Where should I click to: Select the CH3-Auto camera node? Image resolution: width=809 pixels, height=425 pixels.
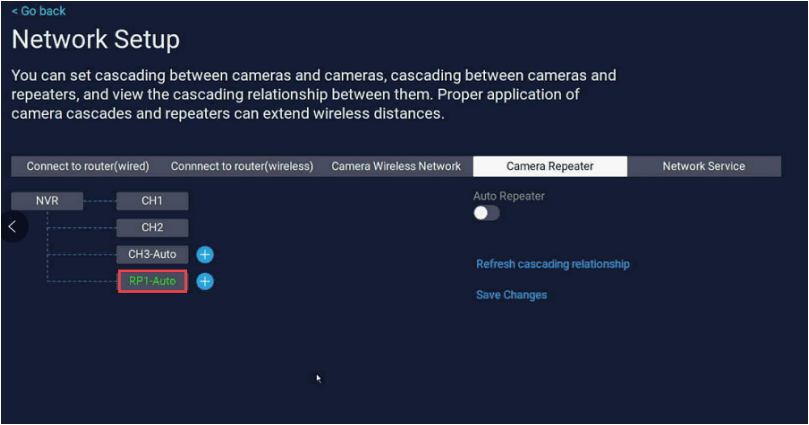click(152, 254)
